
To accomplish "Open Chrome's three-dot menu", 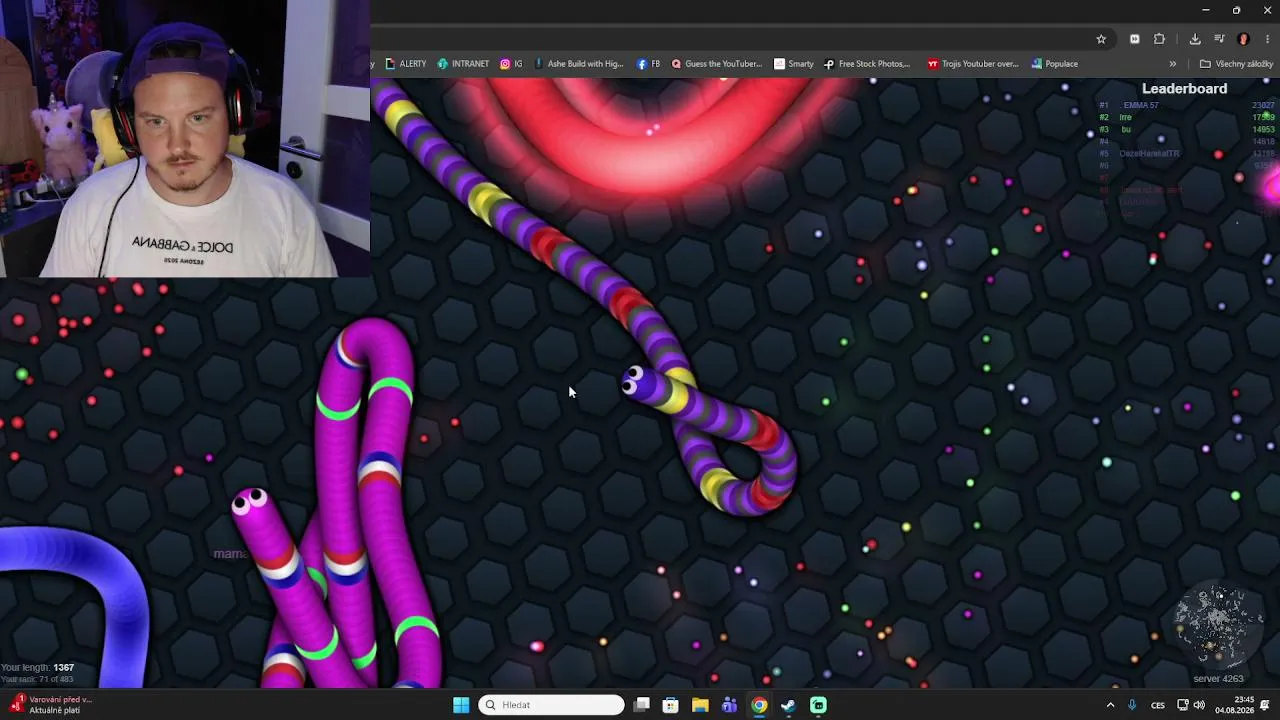I will point(1268,39).
